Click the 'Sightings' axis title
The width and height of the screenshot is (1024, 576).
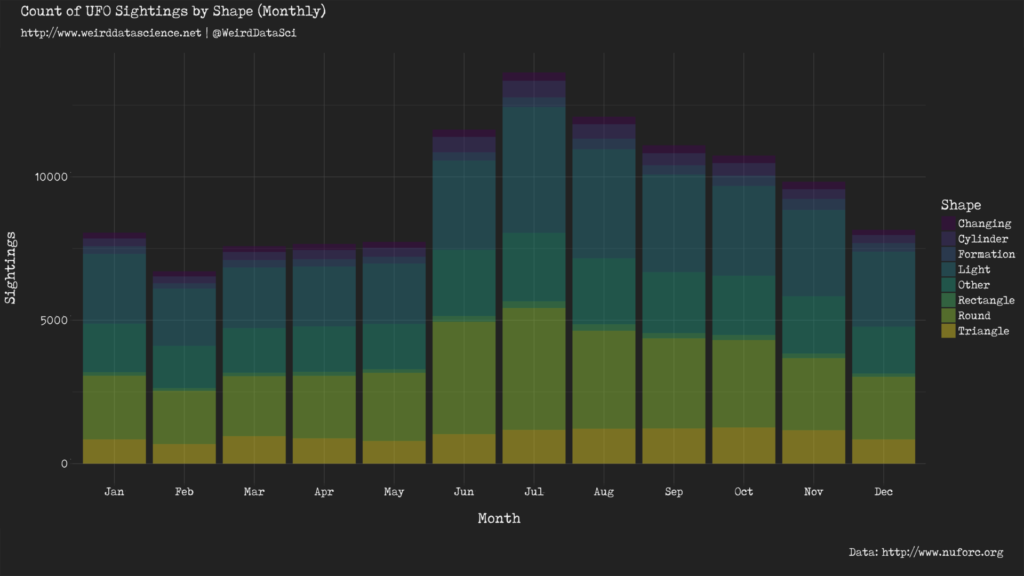pyautogui.click(x=10, y=268)
